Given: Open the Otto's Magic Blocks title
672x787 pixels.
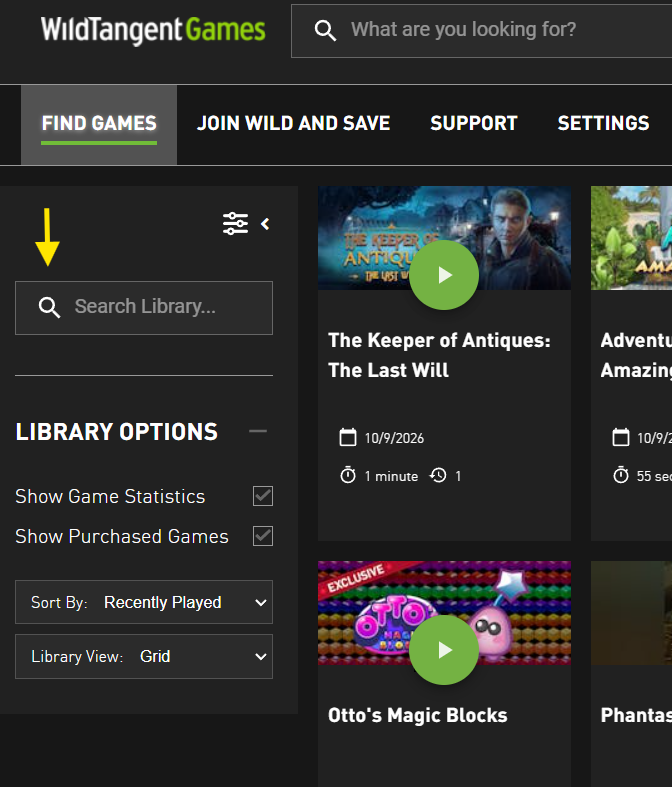Looking at the screenshot, I should tap(418, 715).
